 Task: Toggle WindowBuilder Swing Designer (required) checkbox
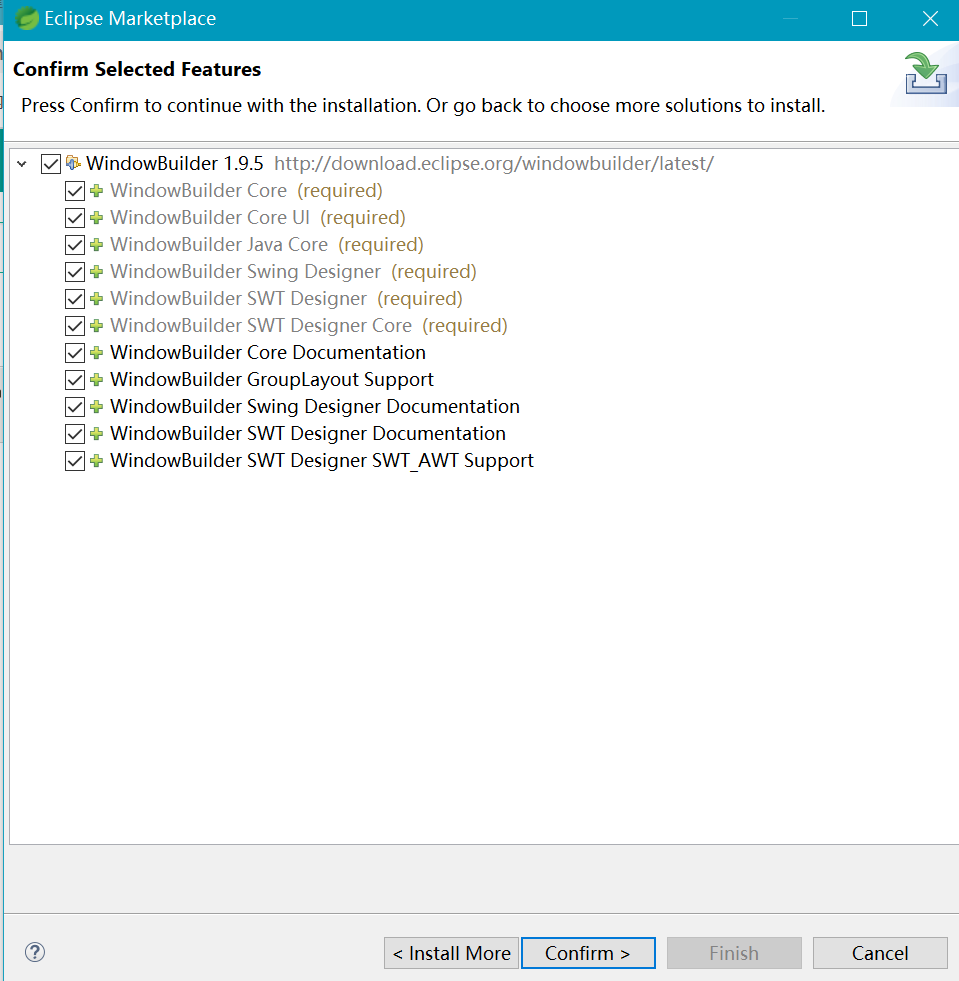75,272
